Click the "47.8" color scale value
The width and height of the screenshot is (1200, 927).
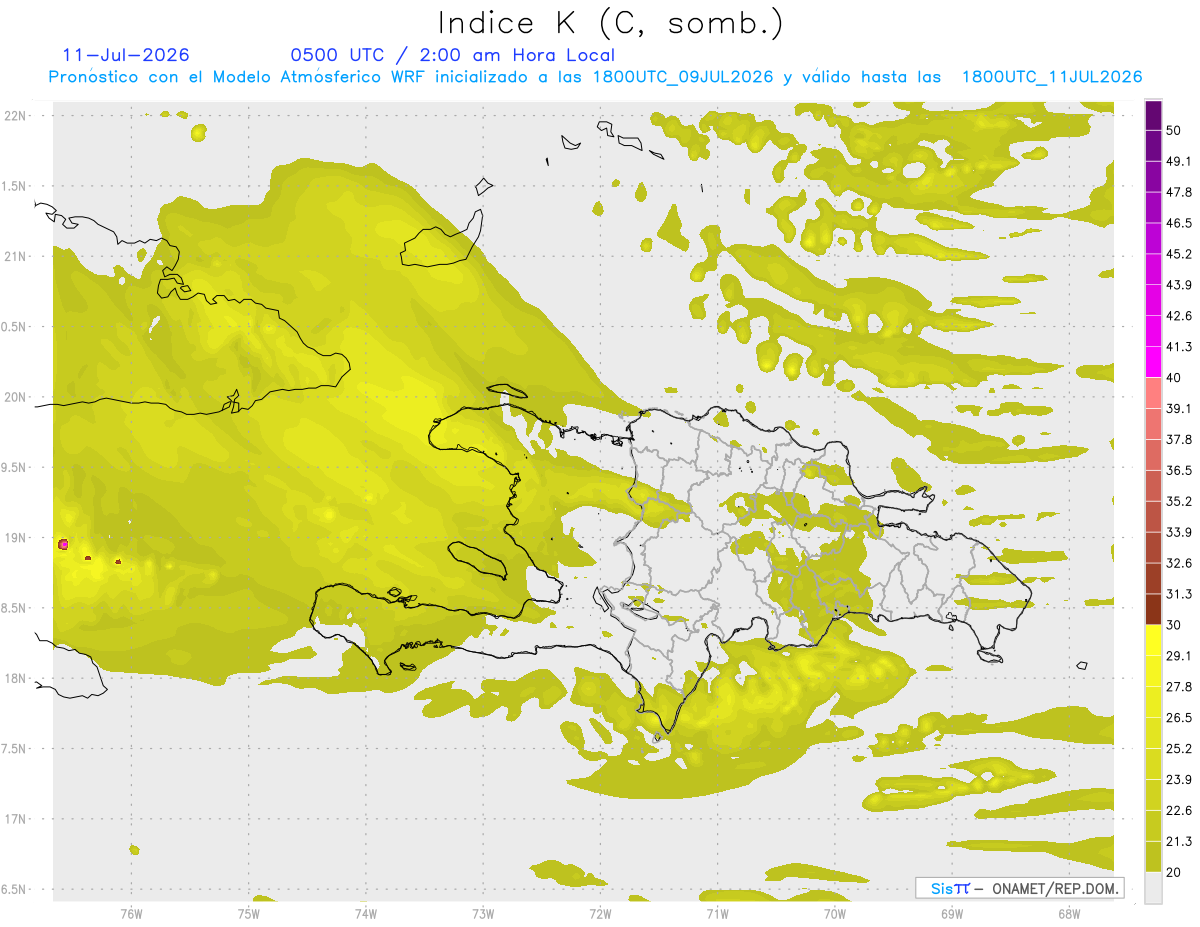coord(1179,192)
